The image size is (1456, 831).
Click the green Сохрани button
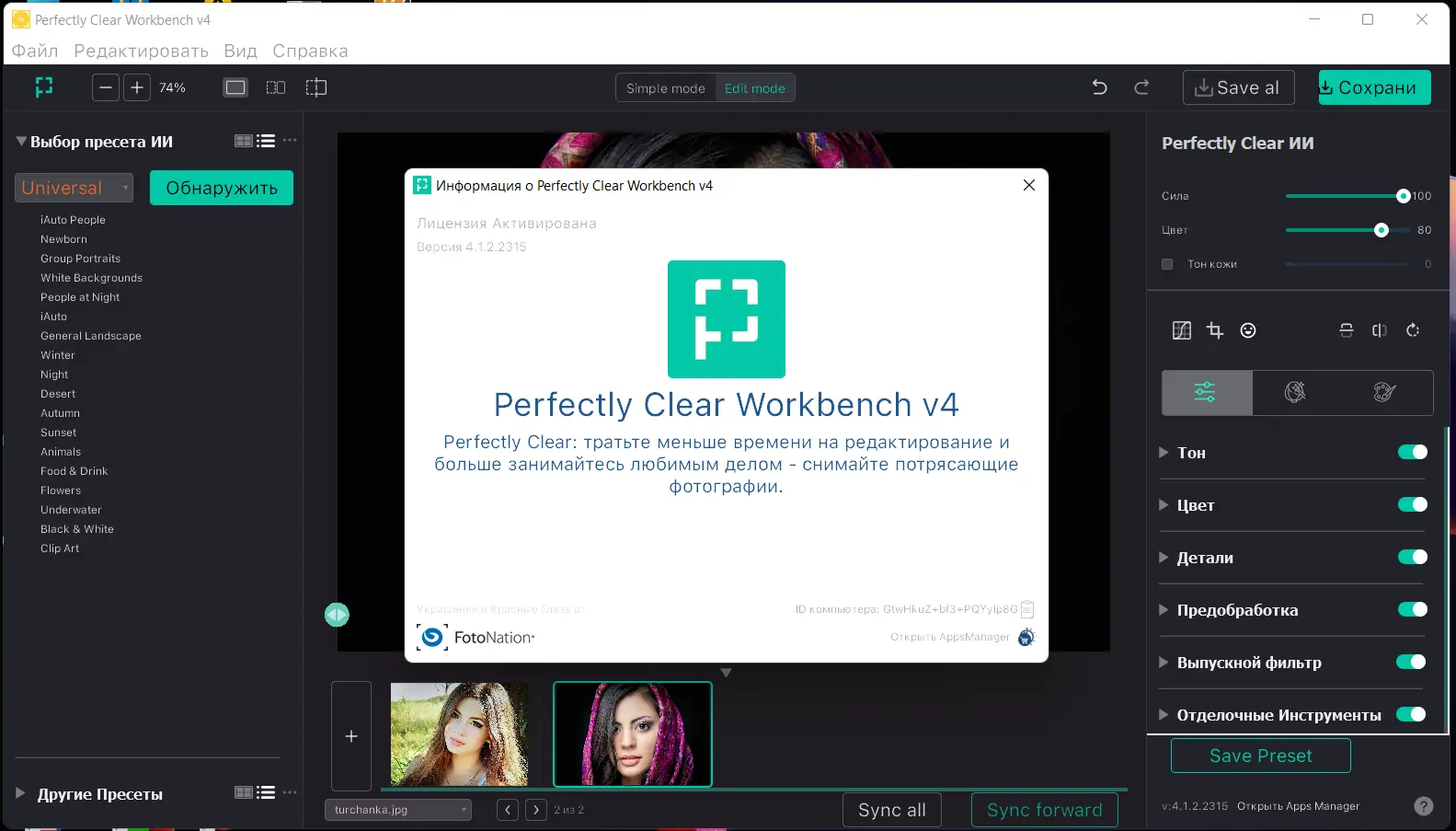[1374, 87]
